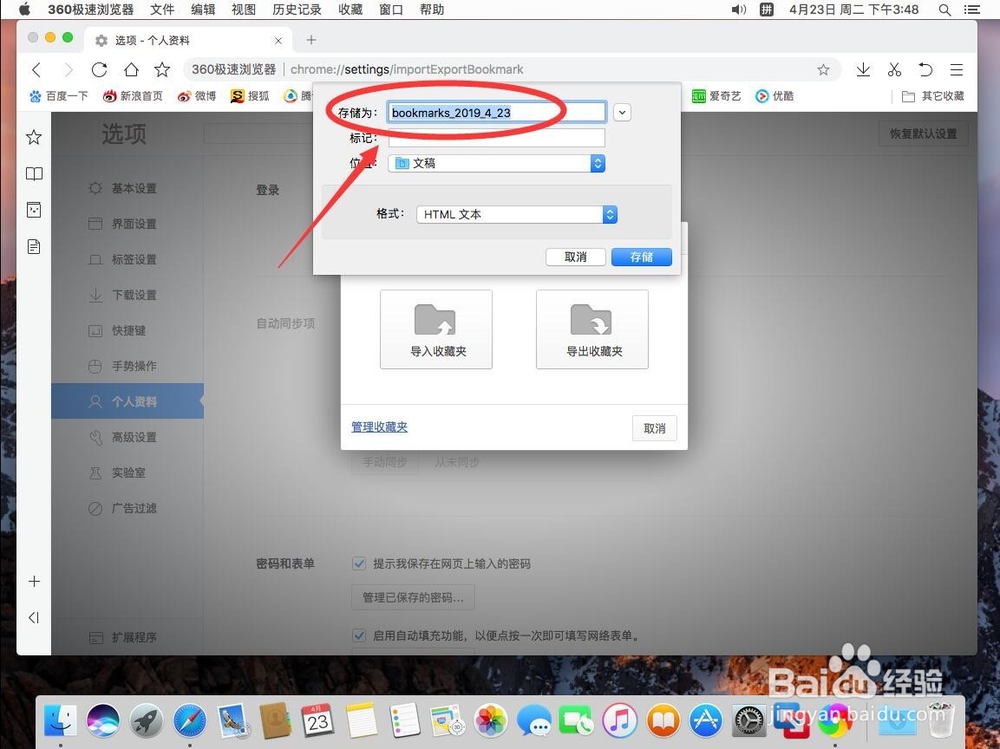The height and width of the screenshot is (749, 1000).
Task: Open the 历史记录 menu in menu bar
Action: coord(295,10)
